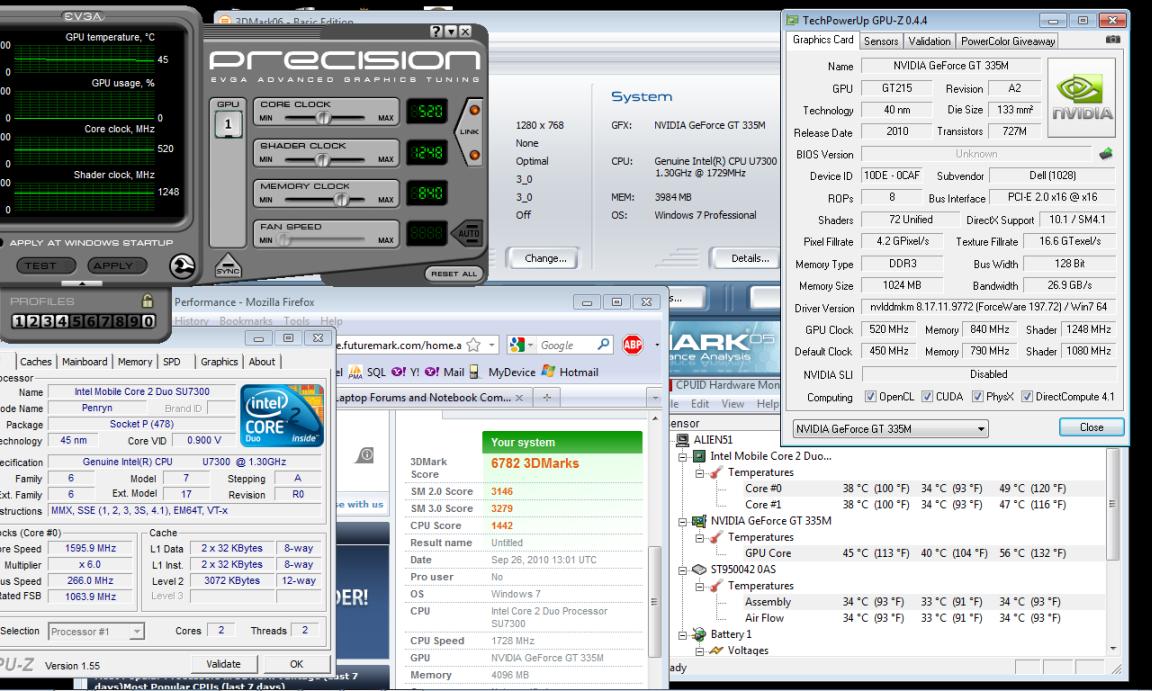1152x691 pixels.
Task: Switch to the Validation tab in GPU-Z
Action: coord(929,41)
